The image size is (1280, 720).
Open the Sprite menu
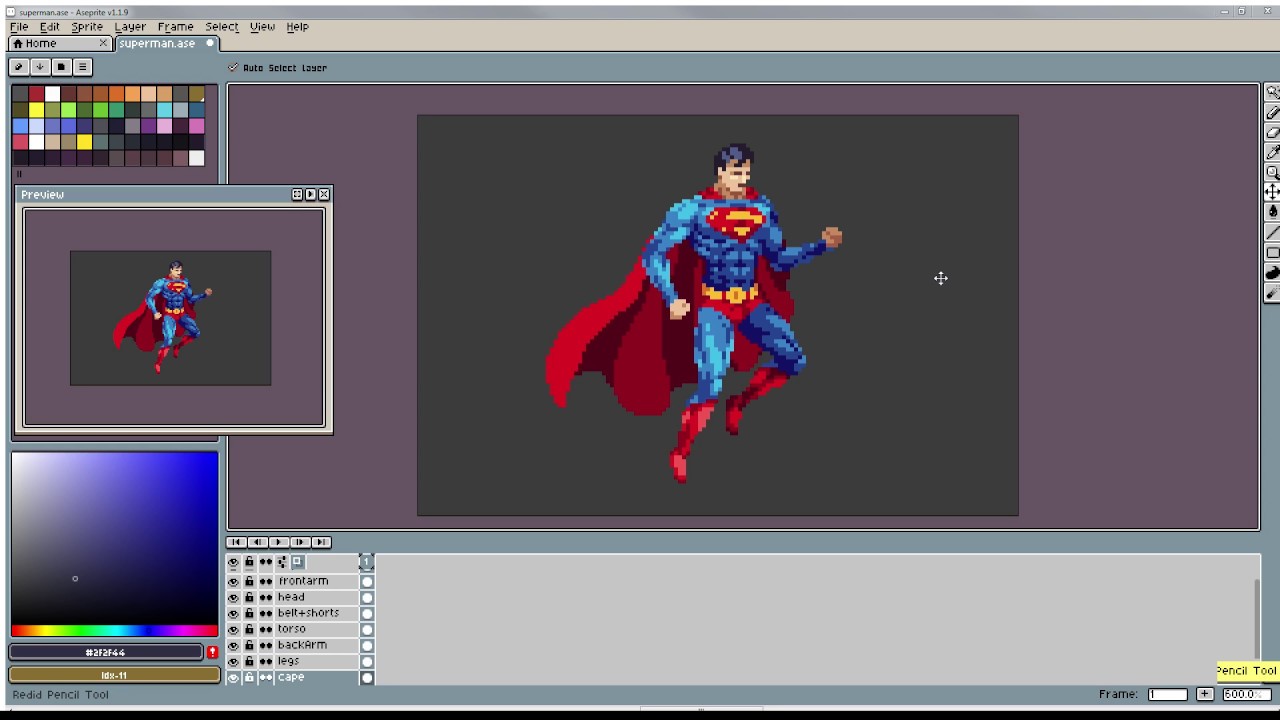[87, 27]
